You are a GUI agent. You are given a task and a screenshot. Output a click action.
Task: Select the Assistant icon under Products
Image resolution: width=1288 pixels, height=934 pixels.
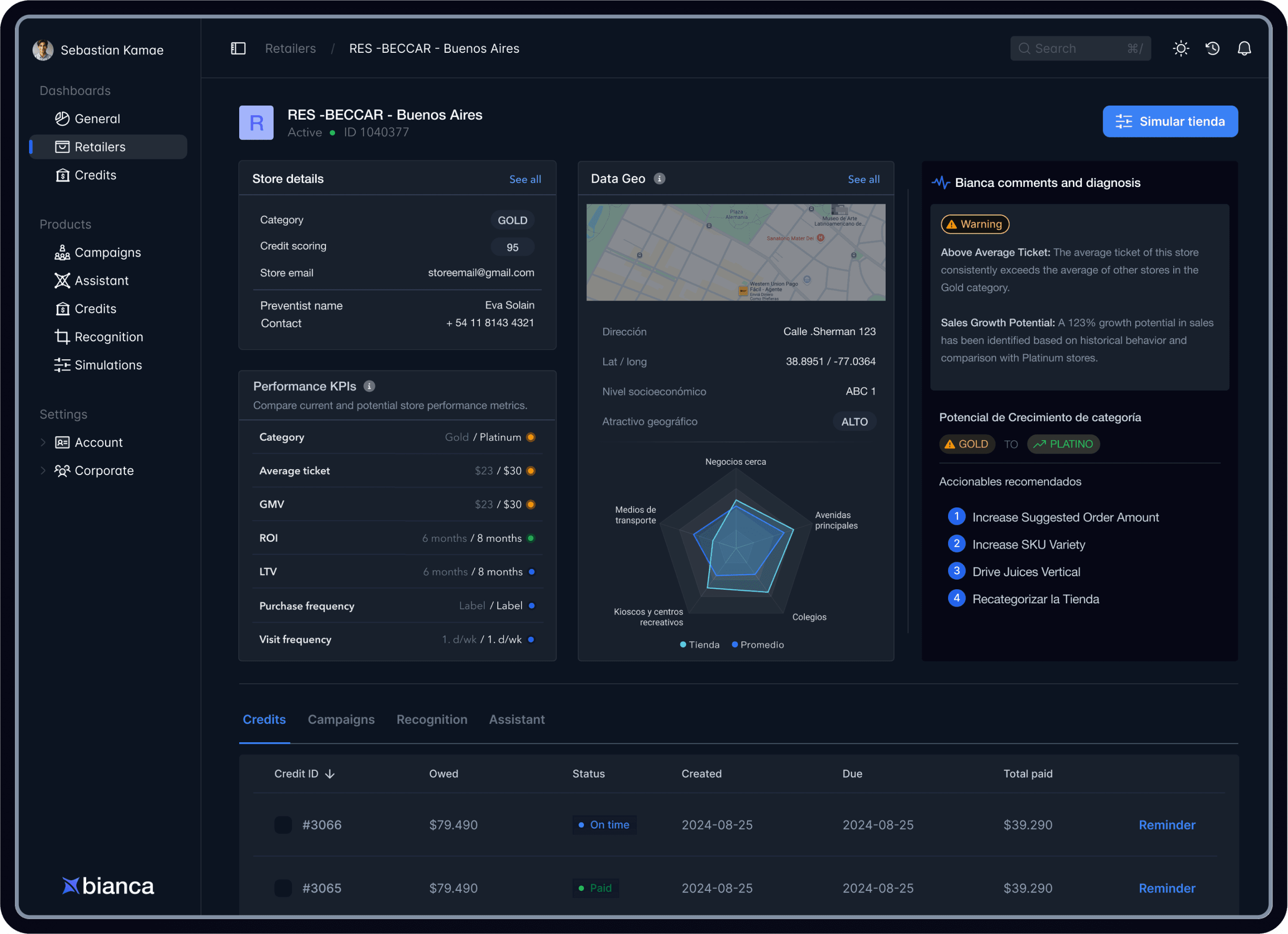62,280
